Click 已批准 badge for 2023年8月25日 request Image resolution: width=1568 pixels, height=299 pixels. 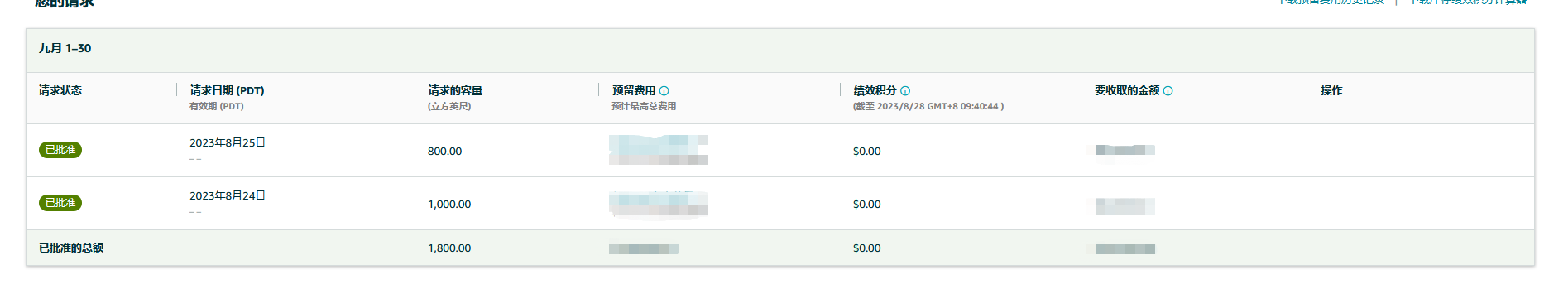click(60, 150)
